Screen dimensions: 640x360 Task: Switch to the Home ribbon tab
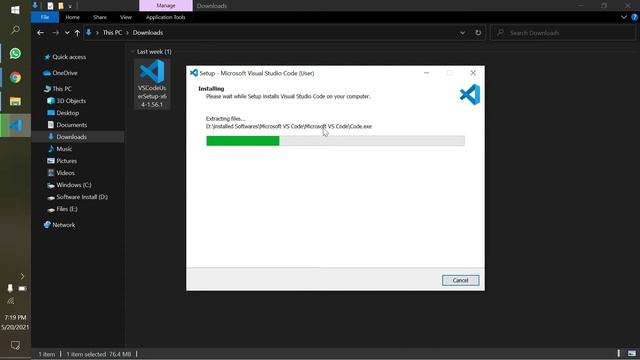point(72,17)
